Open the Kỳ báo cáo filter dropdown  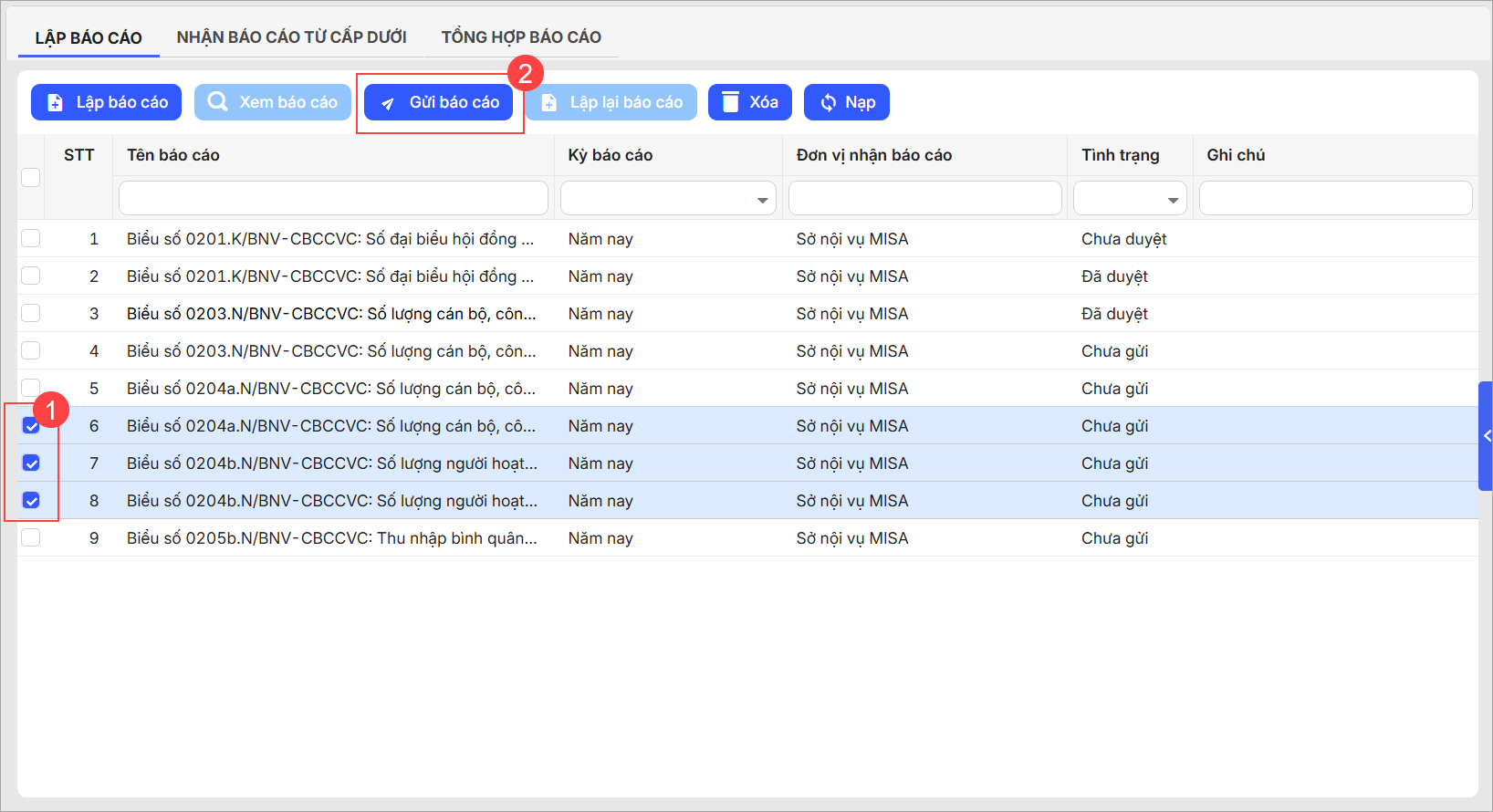pyautogui.click(x=761, y=200)
